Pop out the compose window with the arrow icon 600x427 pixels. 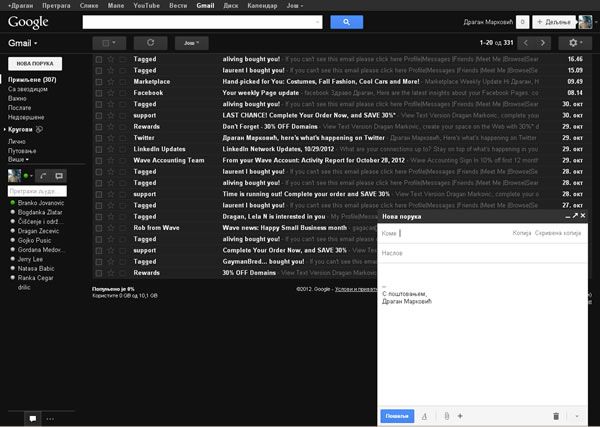[575, 216]
